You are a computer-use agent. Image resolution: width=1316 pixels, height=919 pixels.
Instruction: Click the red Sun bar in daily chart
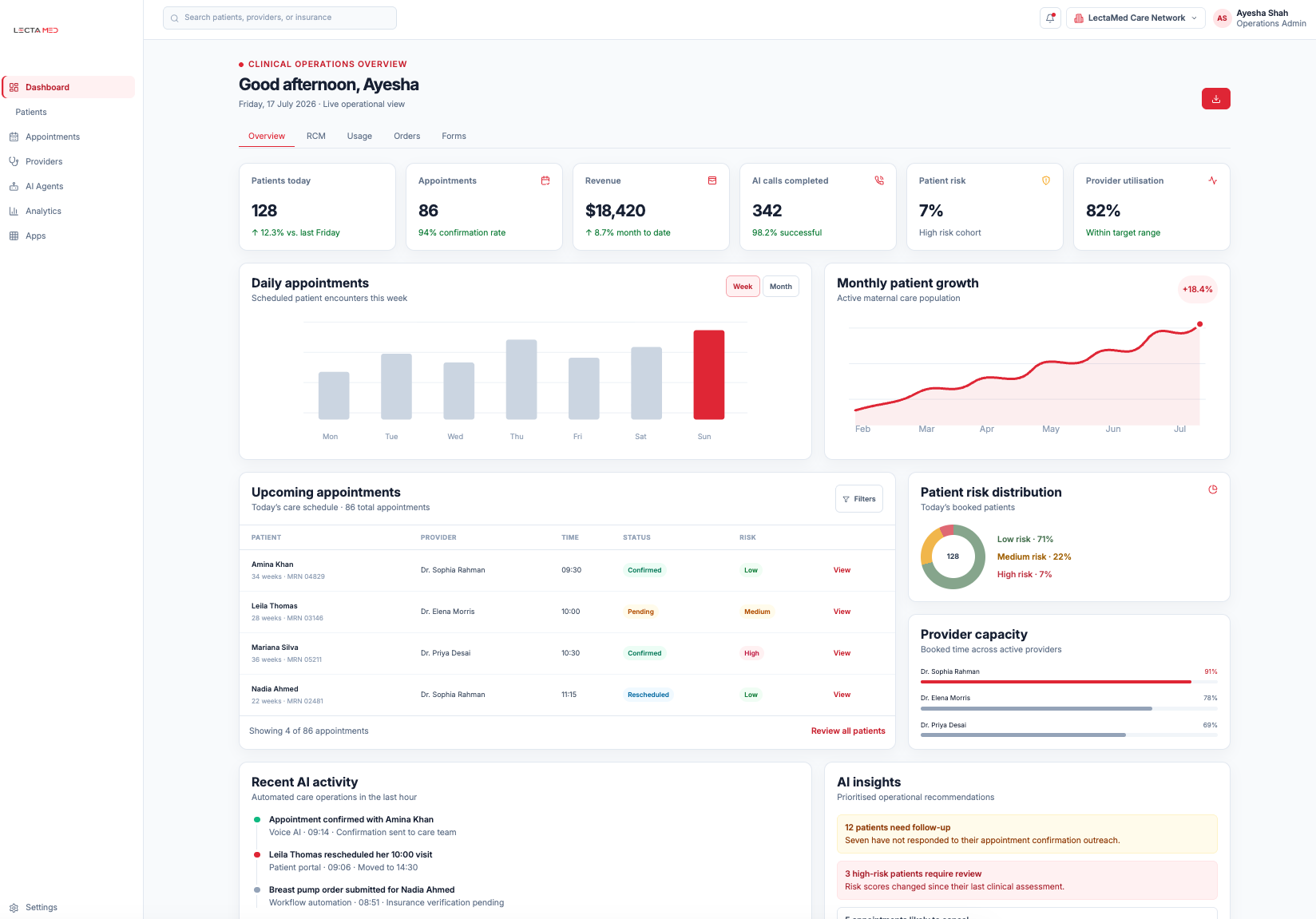point(709,374)
